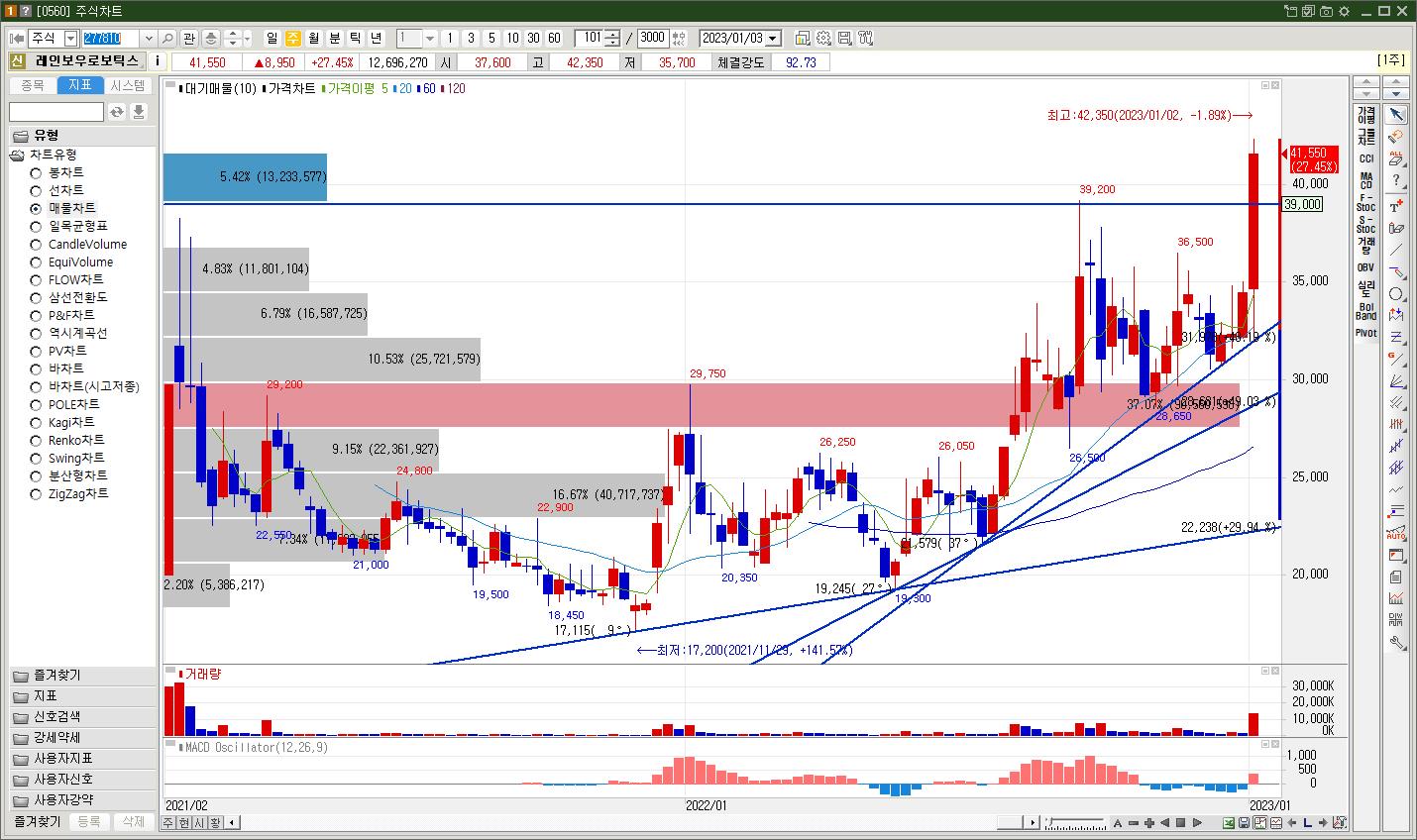Click the horizontal chart scrollbar thumb
The height and width of the screenshot is (840, 1417).
click(x=1010, y=822)
